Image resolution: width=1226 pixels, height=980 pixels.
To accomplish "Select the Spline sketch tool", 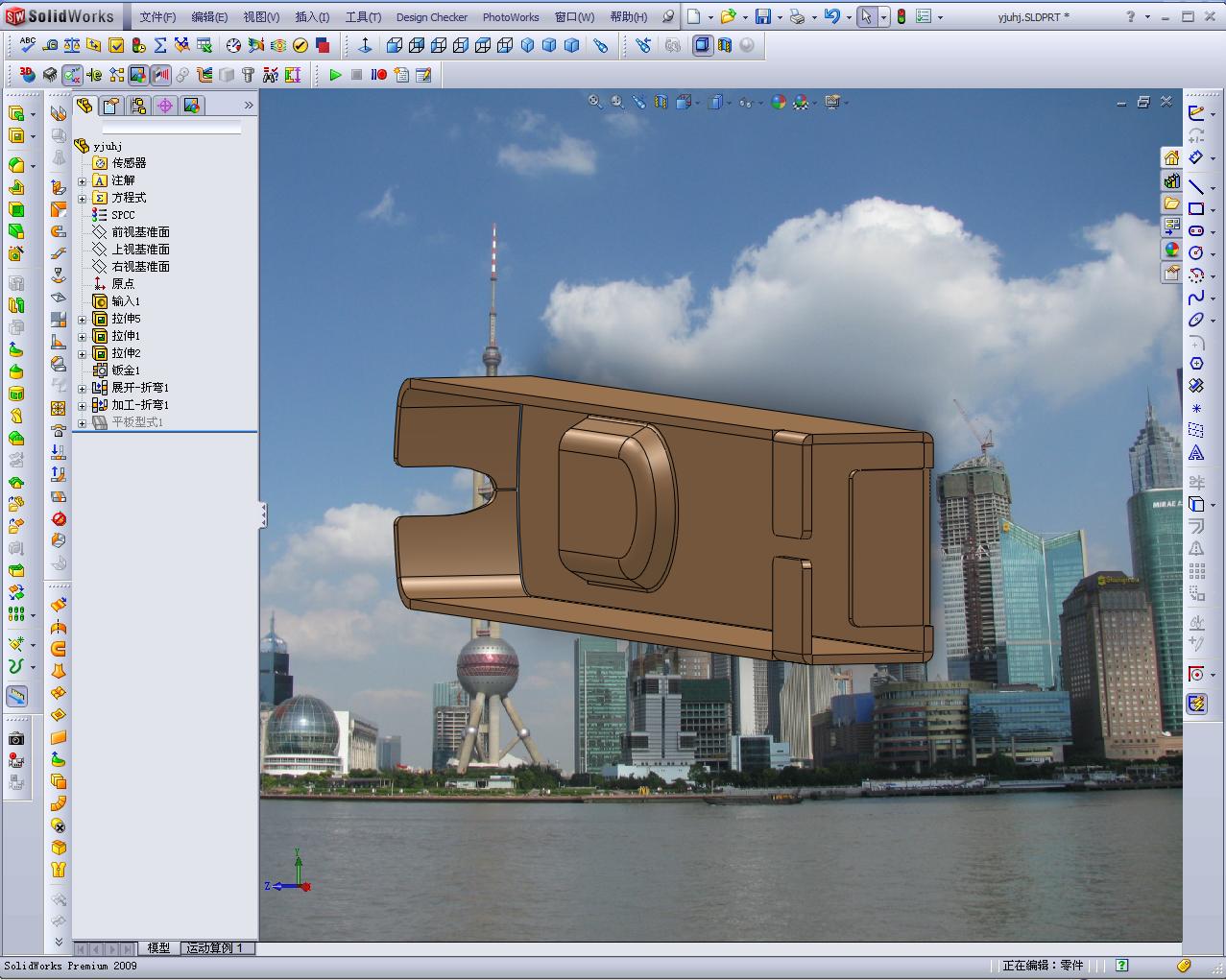I will coord(1196,298).
